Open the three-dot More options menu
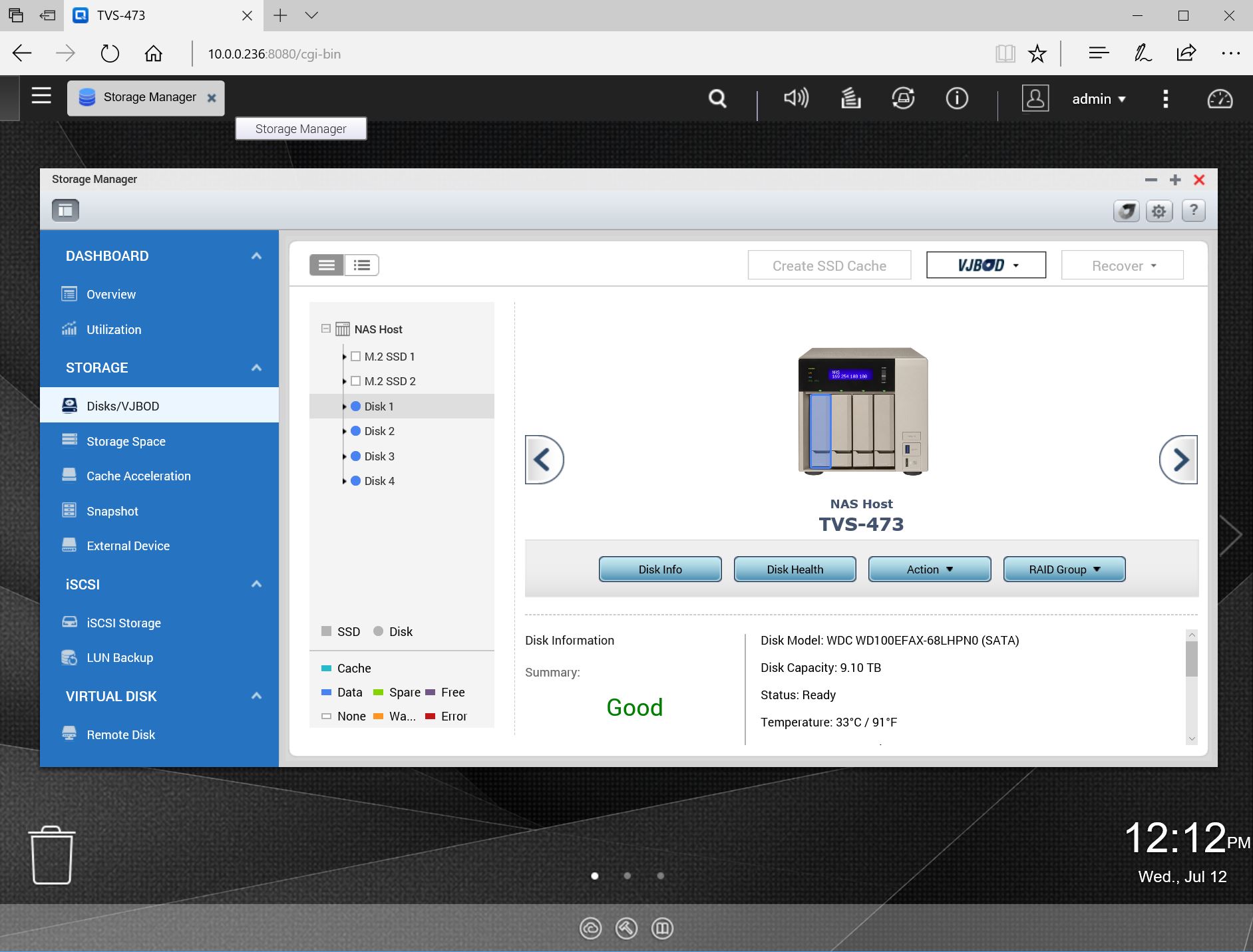This screenshot has width=1253, height=952. tap(1165, 98)
